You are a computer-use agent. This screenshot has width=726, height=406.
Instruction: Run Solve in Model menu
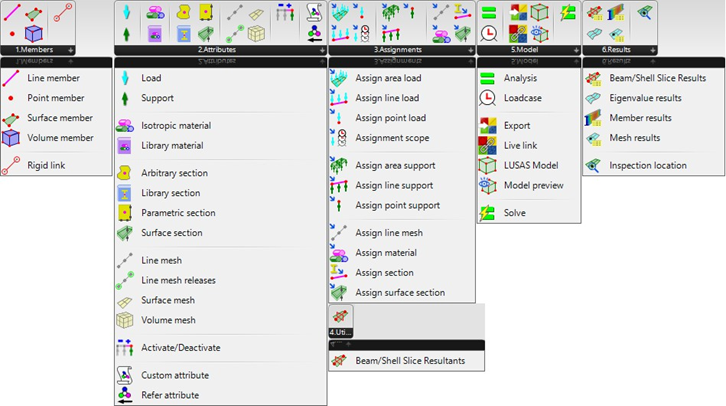(x=515, y=213)
